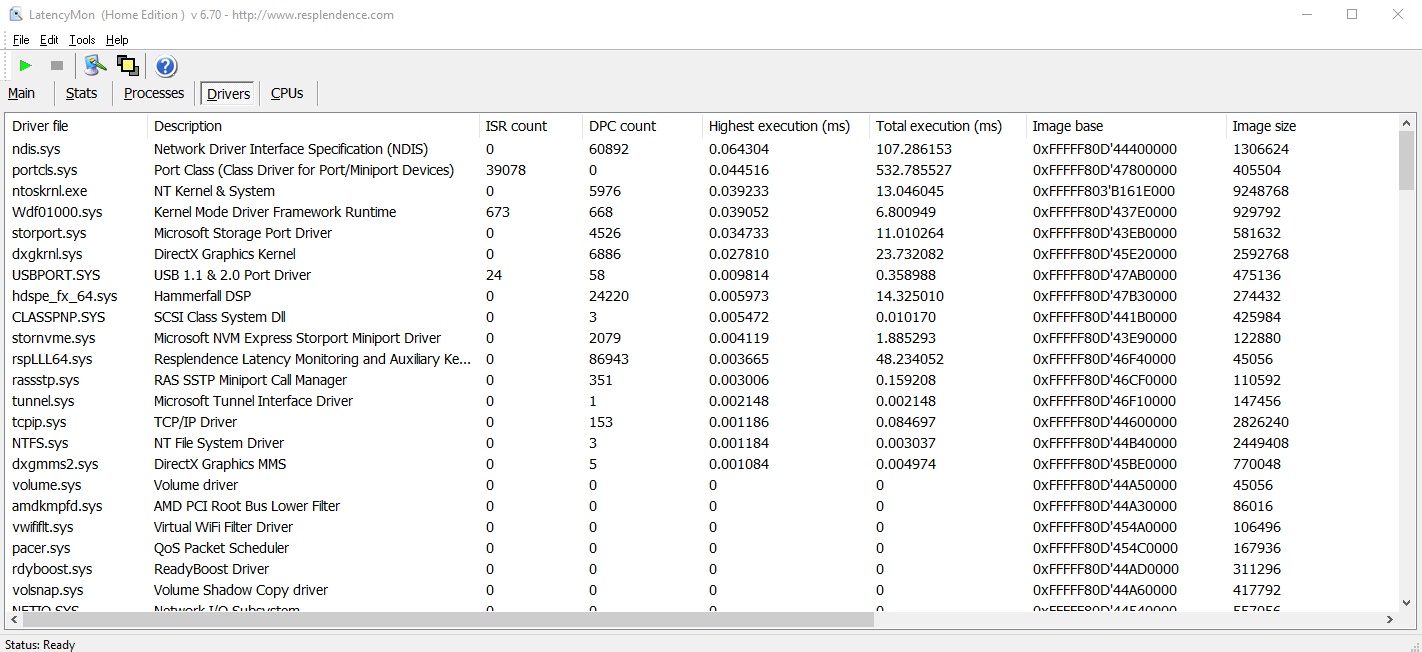Click the yellow overlapping-windows toolbar icon
The height and width of the screenshot is (652, 1422).
(127, 66)
